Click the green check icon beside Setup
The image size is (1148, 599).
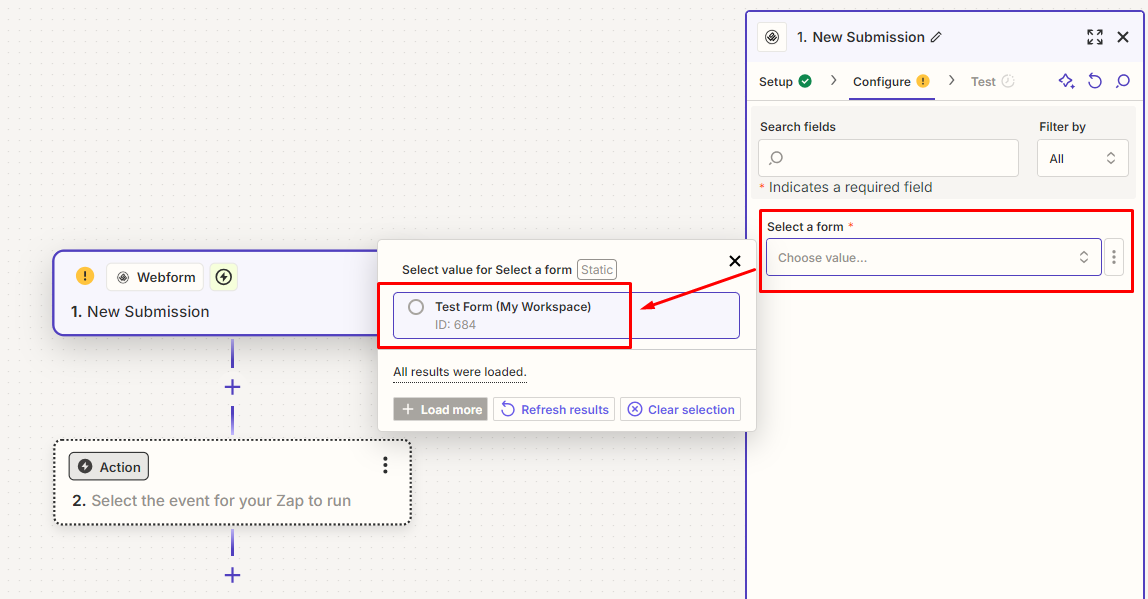(x=805, y=81)
